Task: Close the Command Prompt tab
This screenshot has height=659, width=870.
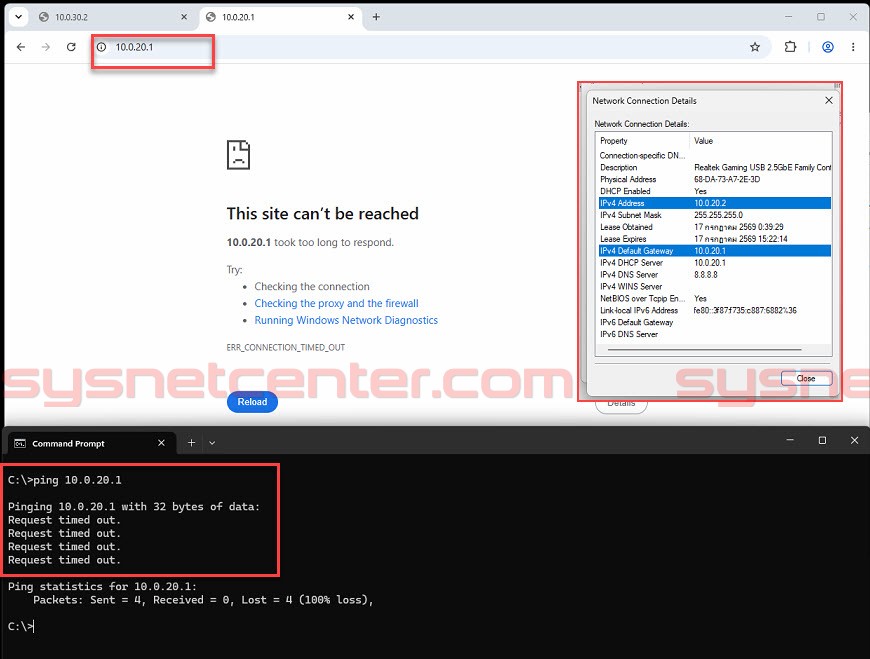Action: [x=161, y=443]
